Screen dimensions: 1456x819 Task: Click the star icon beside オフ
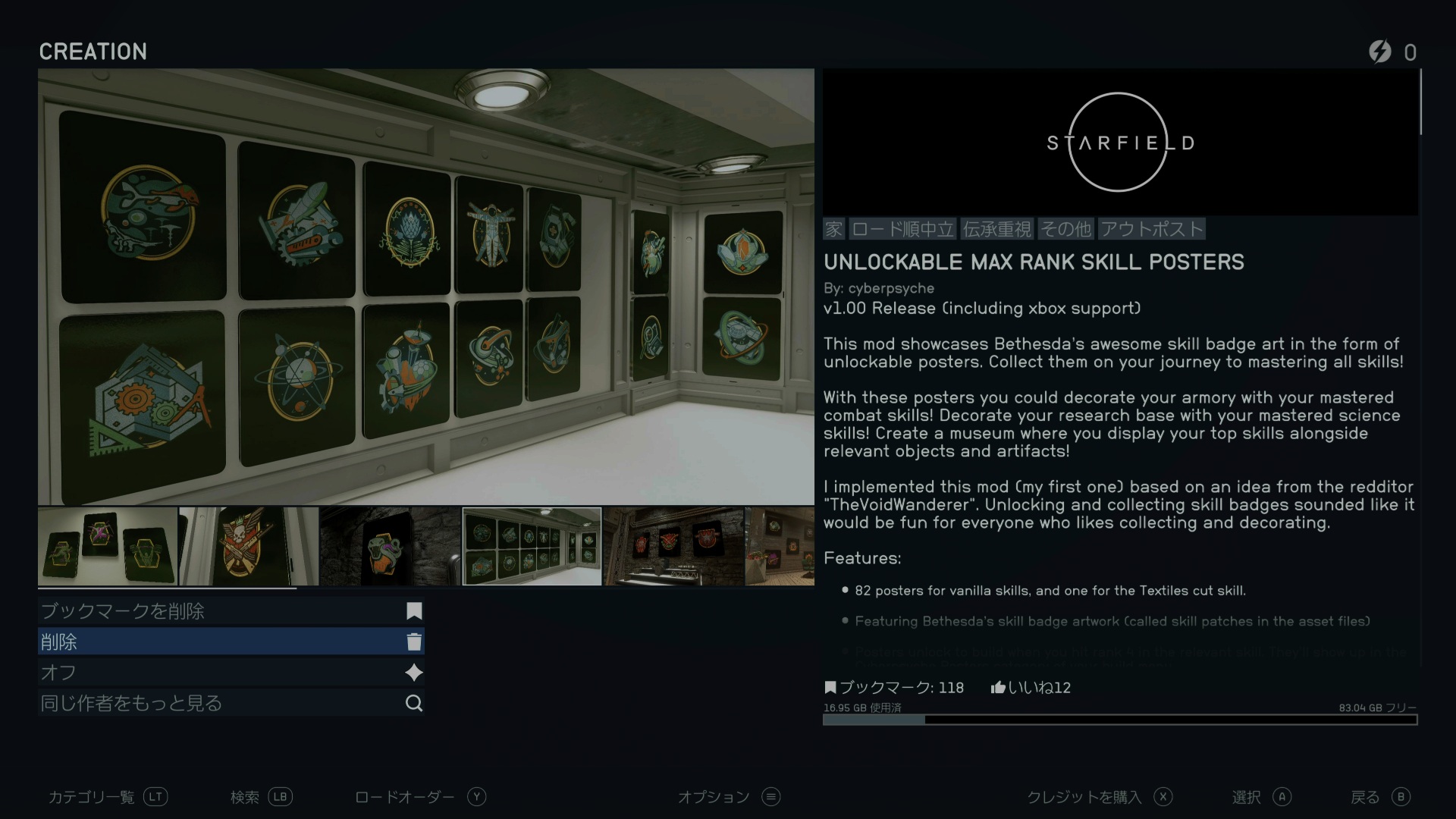coord(414,673)
